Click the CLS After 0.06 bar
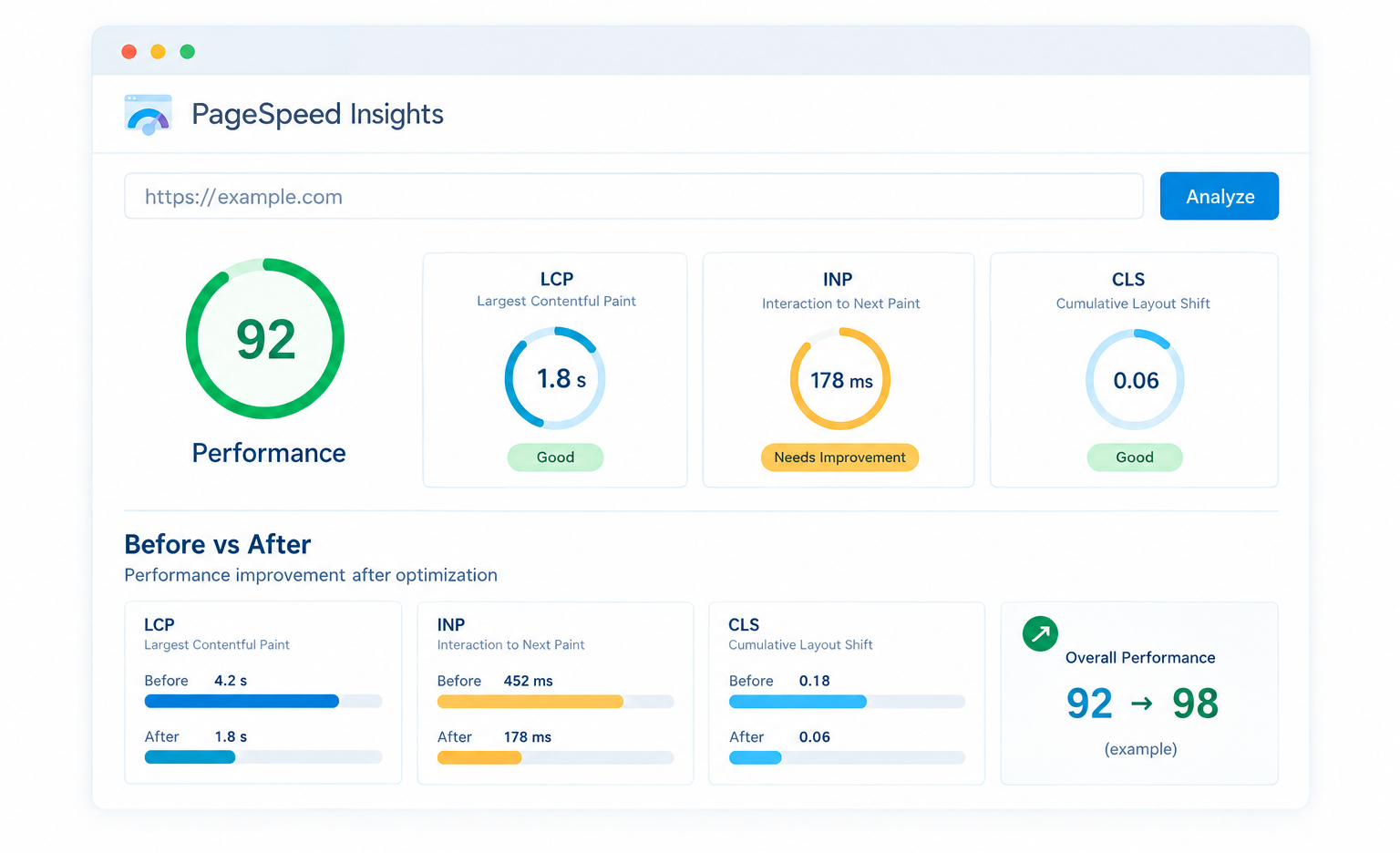 (x=847, y=757)
